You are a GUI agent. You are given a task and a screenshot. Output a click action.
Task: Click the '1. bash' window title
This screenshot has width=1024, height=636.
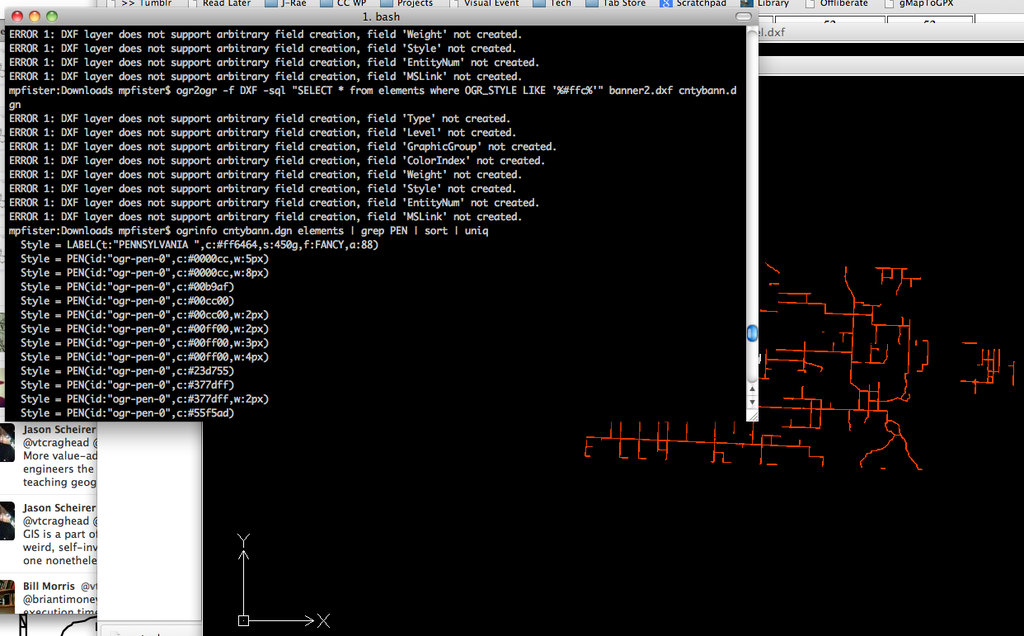pyautogui.click(x=381, y=16)
